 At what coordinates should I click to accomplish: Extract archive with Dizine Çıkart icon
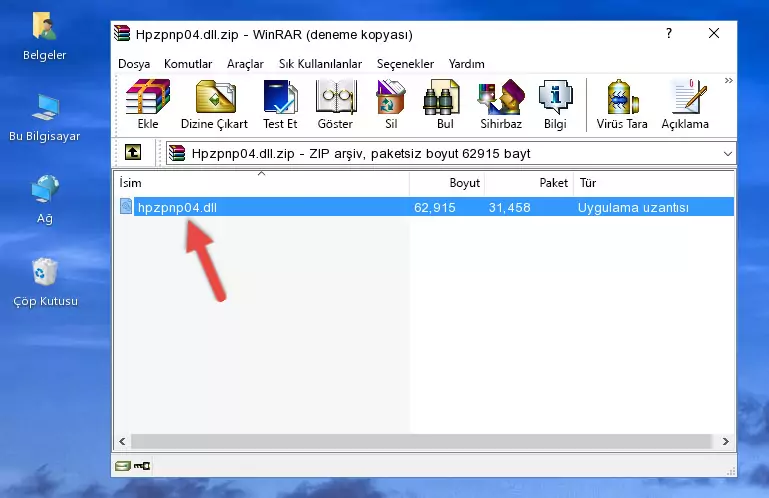click(214, 105)
